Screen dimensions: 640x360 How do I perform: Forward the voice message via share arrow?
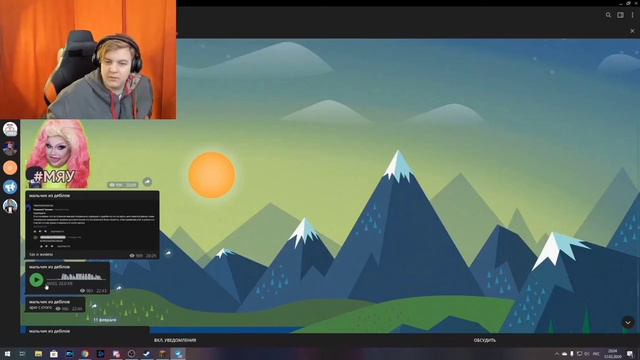(x=118, y=288)
